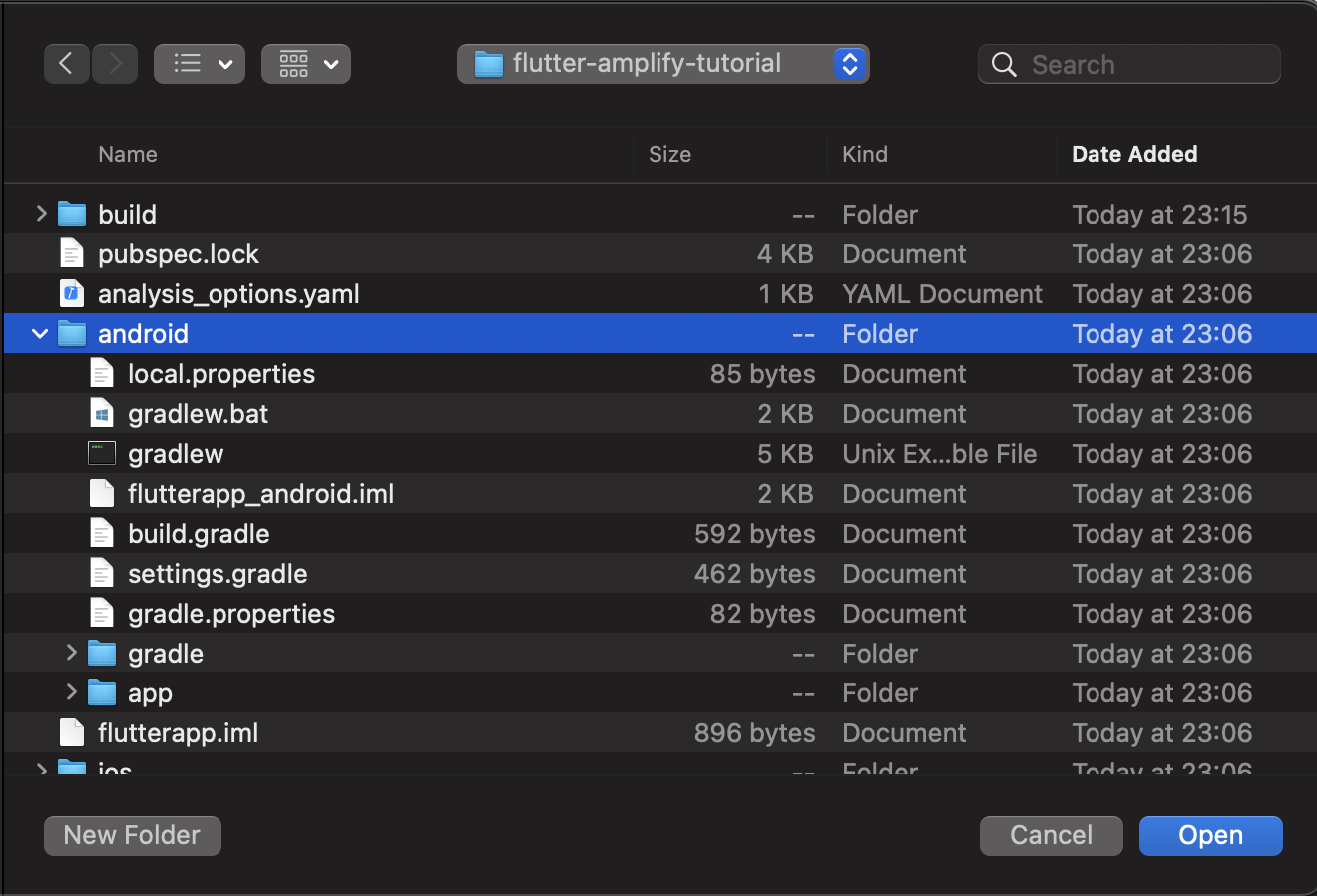
Task: Expand the build folder disclosure arrow
Action: [41, 214]
